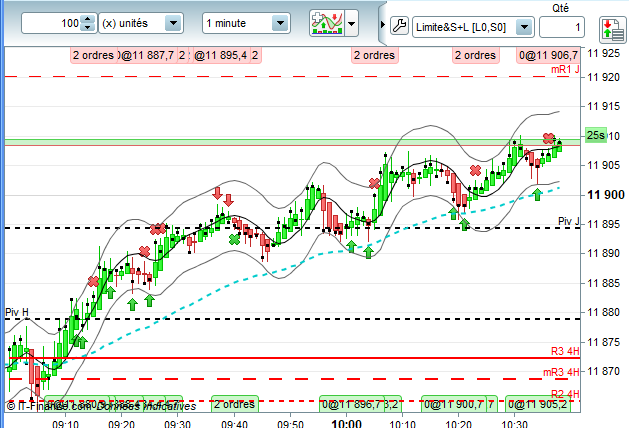This screenshot has height=428, width=629.
Task: Click the 11 870 price on the axis
Action: point(604,371)
